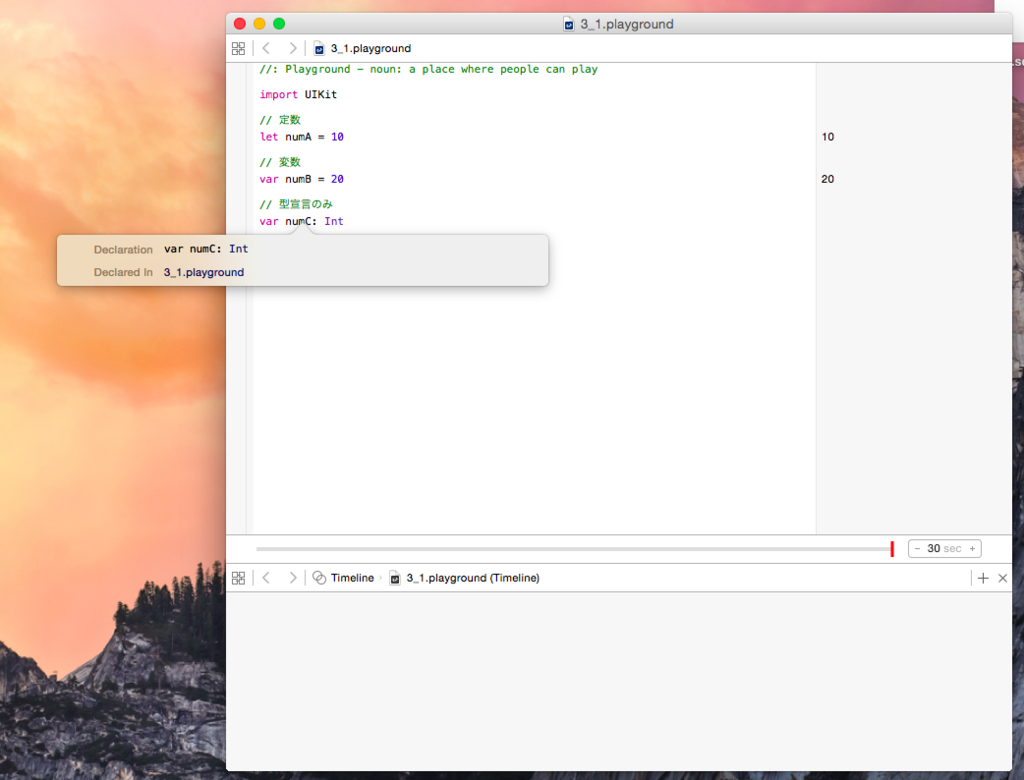
Task: Click the Timeline playground file icon
Action: pyautogui.click(x=394, y=578)
